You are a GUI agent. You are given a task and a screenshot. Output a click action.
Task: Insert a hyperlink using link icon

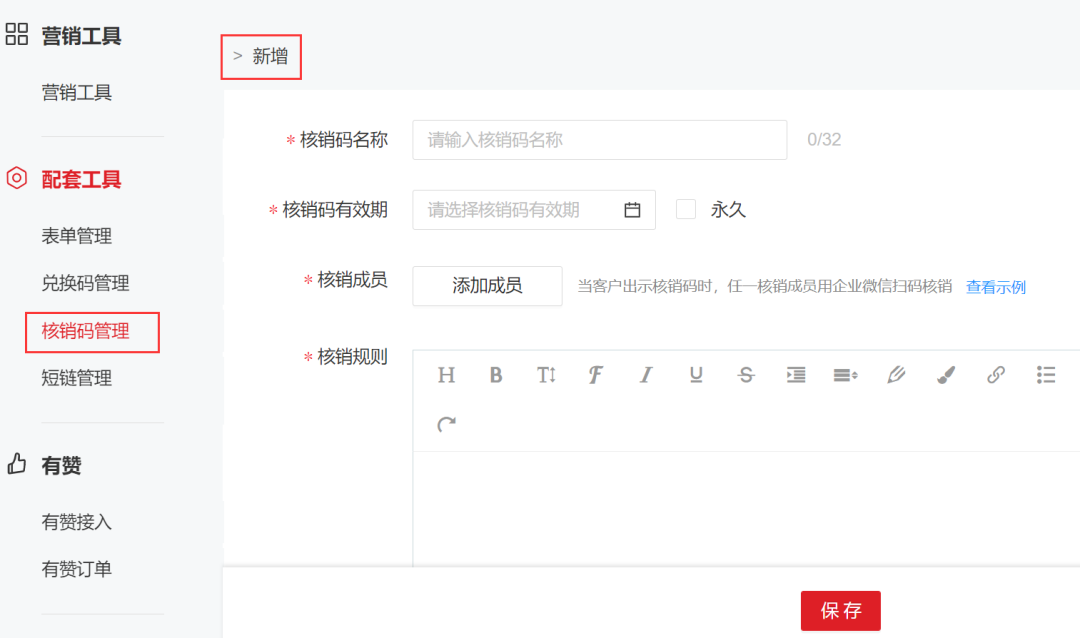pos(996,375)
